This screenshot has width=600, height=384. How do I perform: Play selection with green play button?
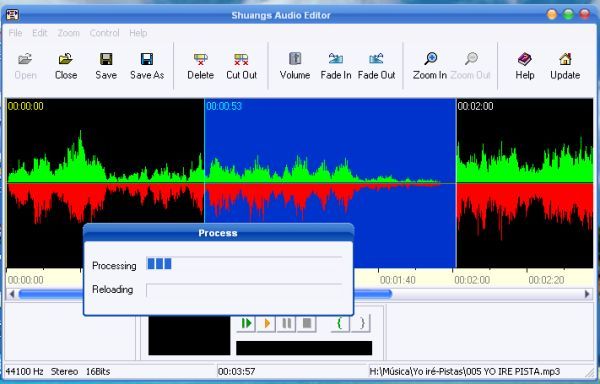(x=246, y=324)
